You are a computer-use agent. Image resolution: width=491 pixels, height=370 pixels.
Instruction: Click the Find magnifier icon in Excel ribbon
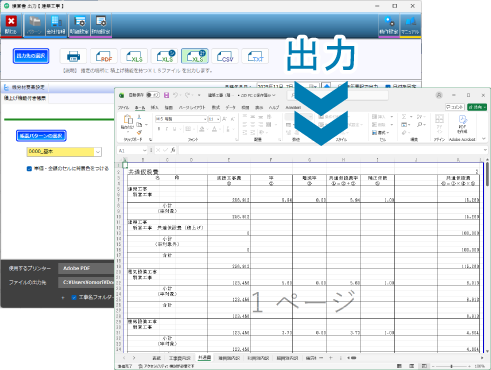tap(419, 125)
